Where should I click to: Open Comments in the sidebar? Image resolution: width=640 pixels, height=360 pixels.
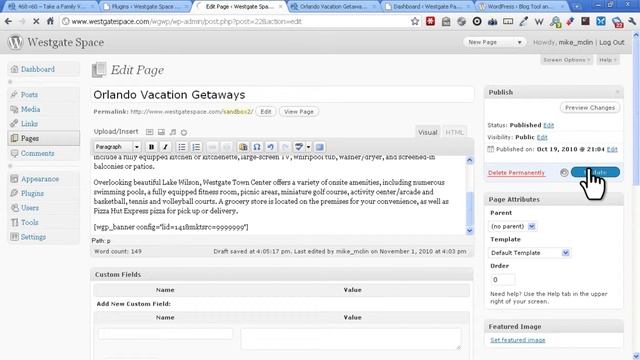(37, 153)
